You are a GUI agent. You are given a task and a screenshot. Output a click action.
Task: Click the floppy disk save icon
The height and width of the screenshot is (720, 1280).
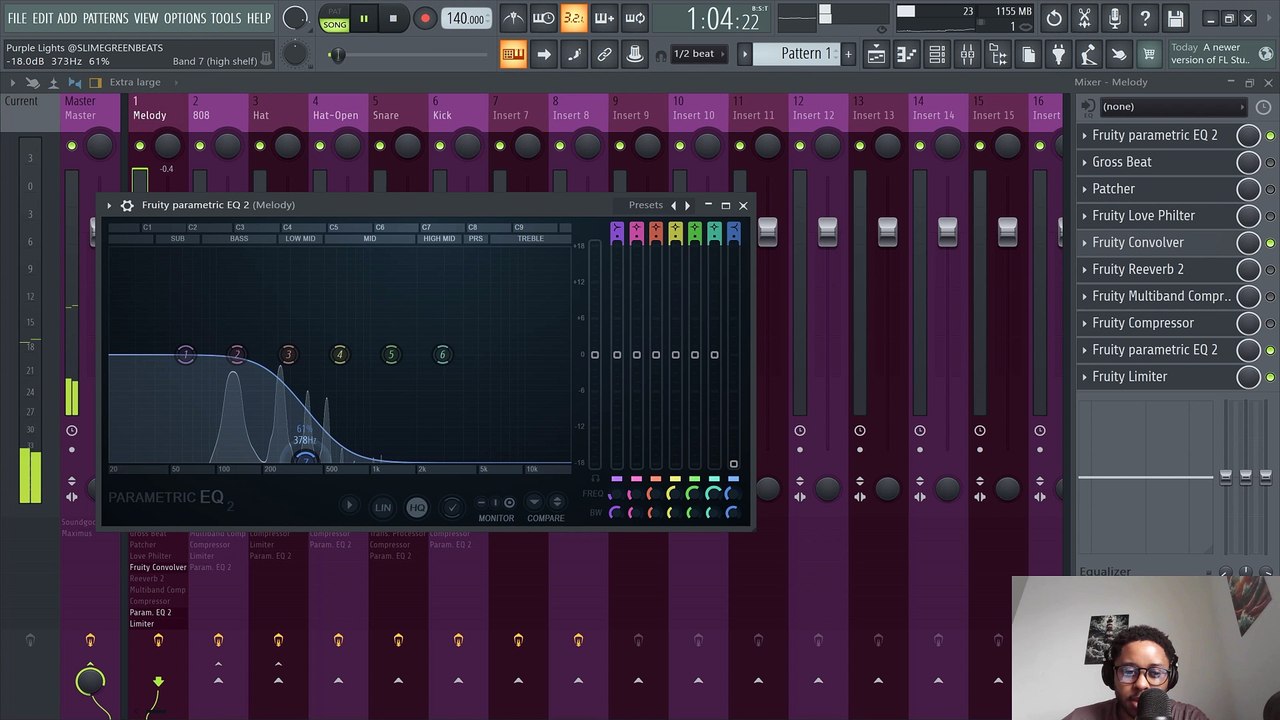point(1175,18)
